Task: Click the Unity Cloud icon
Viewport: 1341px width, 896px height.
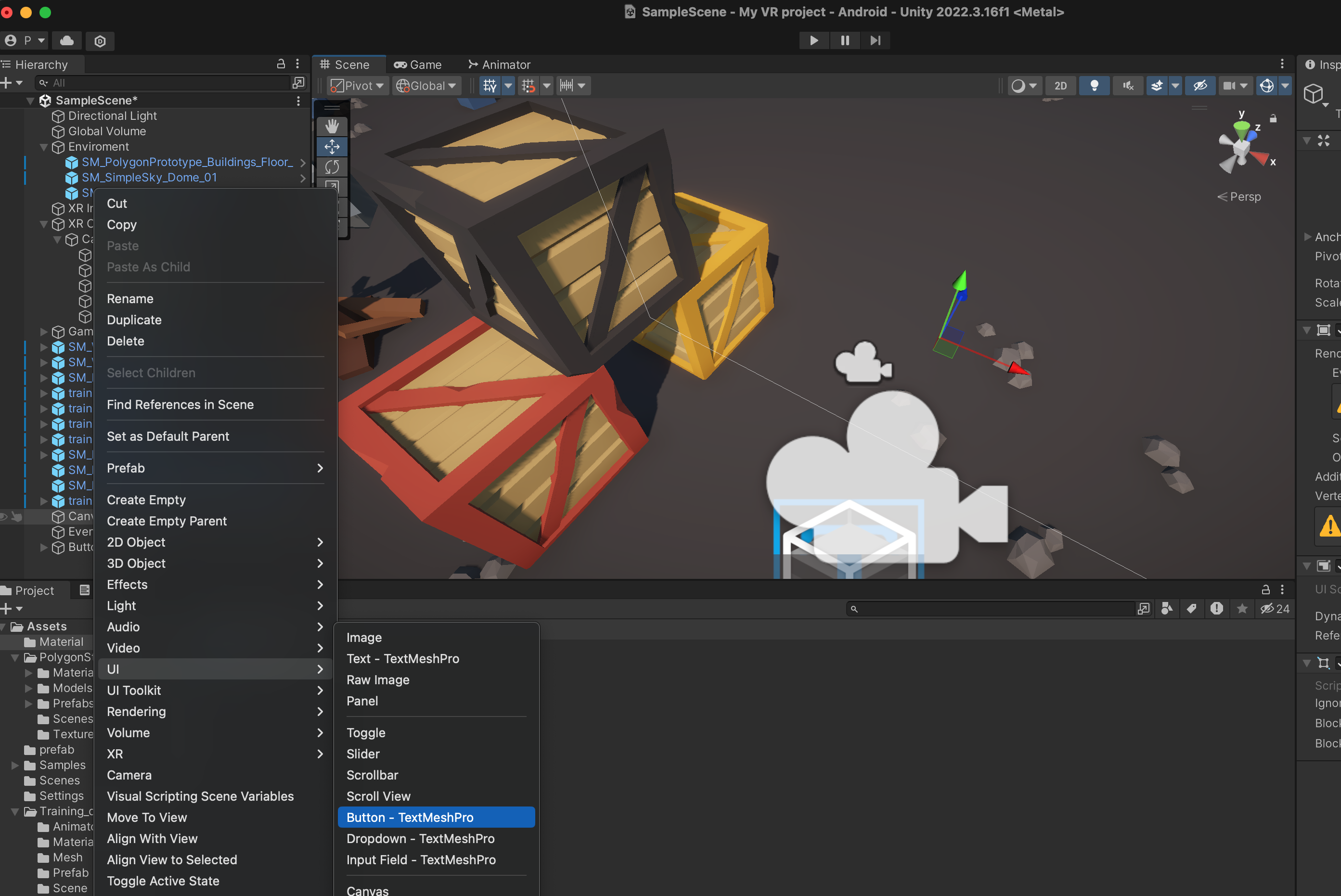Action: 67,40
